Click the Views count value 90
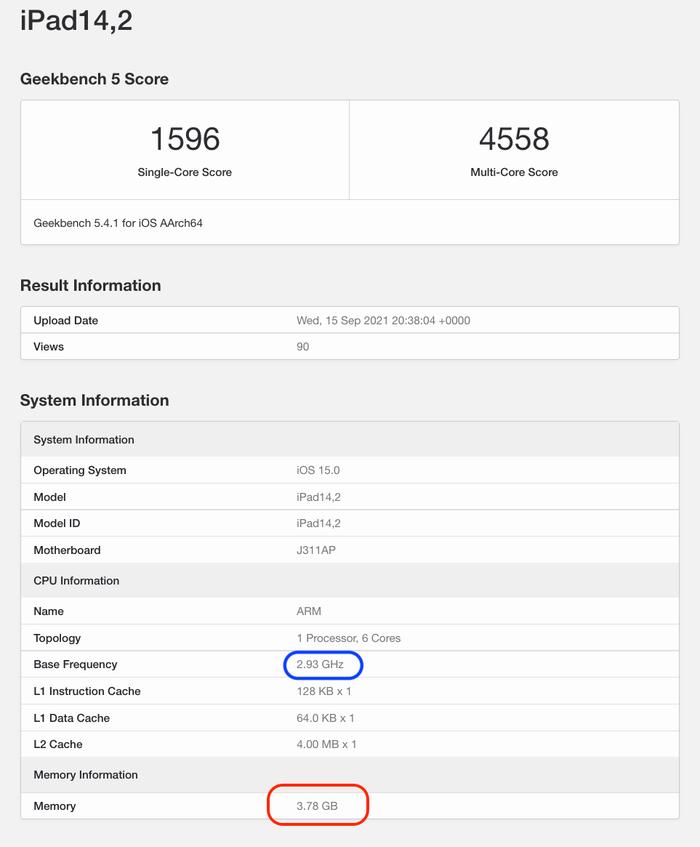700x847 pixels. tap(302, 347)
